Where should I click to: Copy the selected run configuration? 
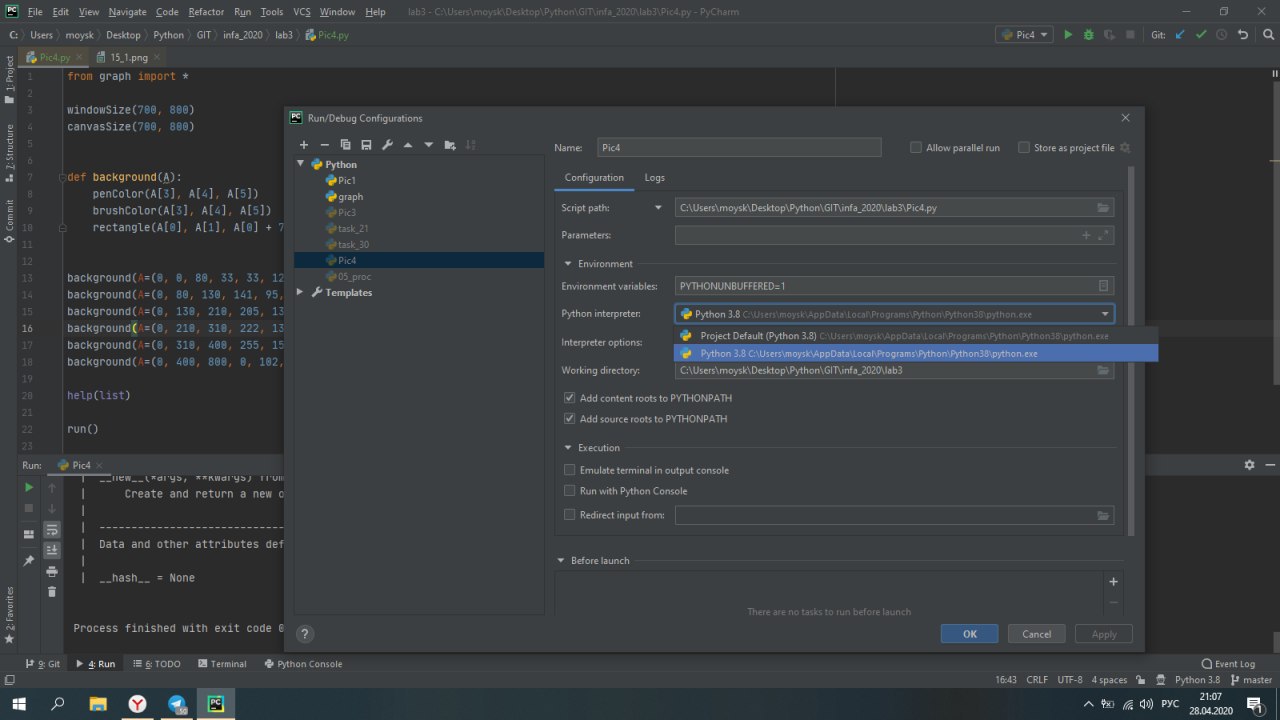coord(345,145)
